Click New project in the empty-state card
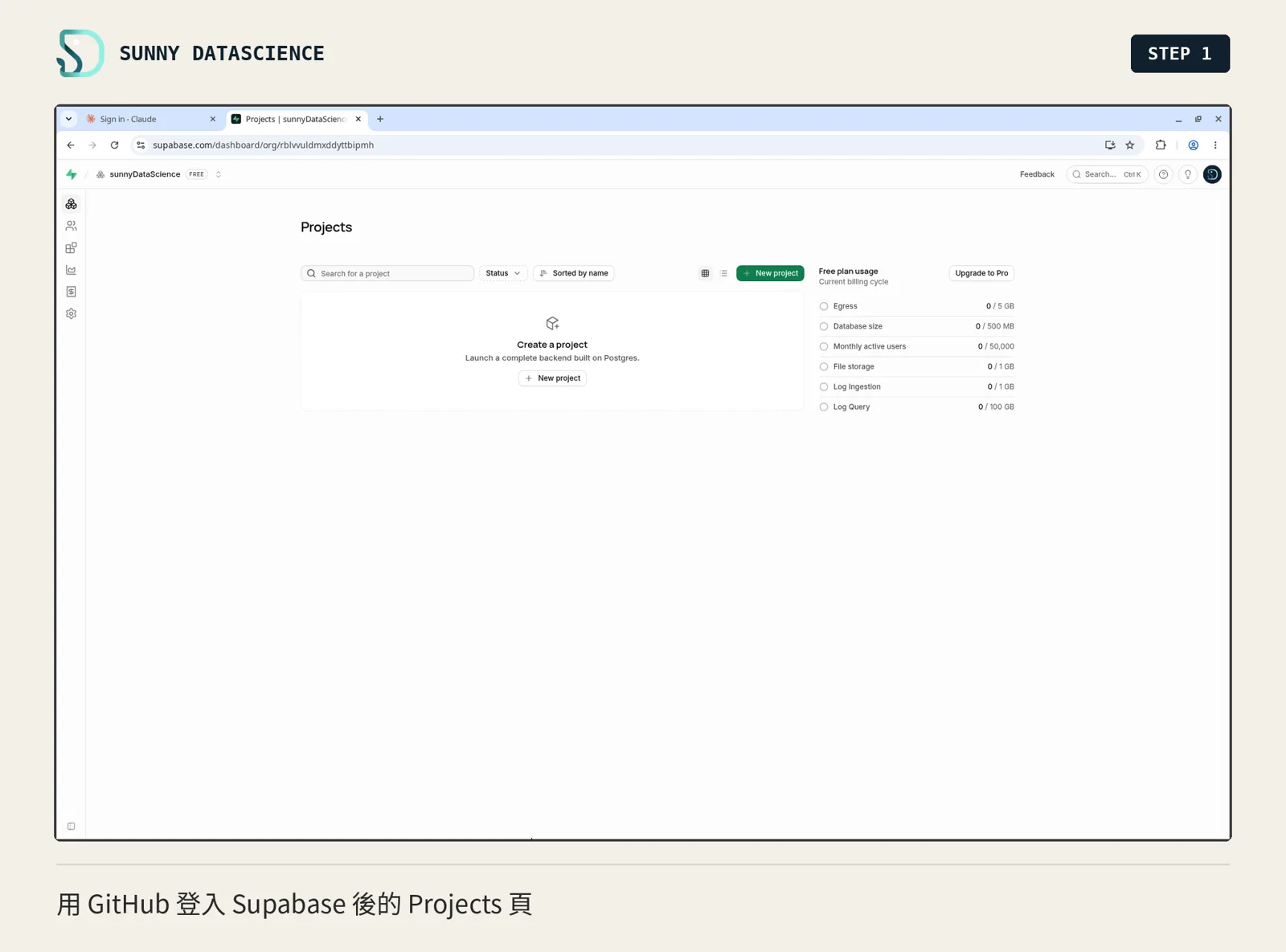Viewport: 1286px width, 952px height. pos(552,378)
